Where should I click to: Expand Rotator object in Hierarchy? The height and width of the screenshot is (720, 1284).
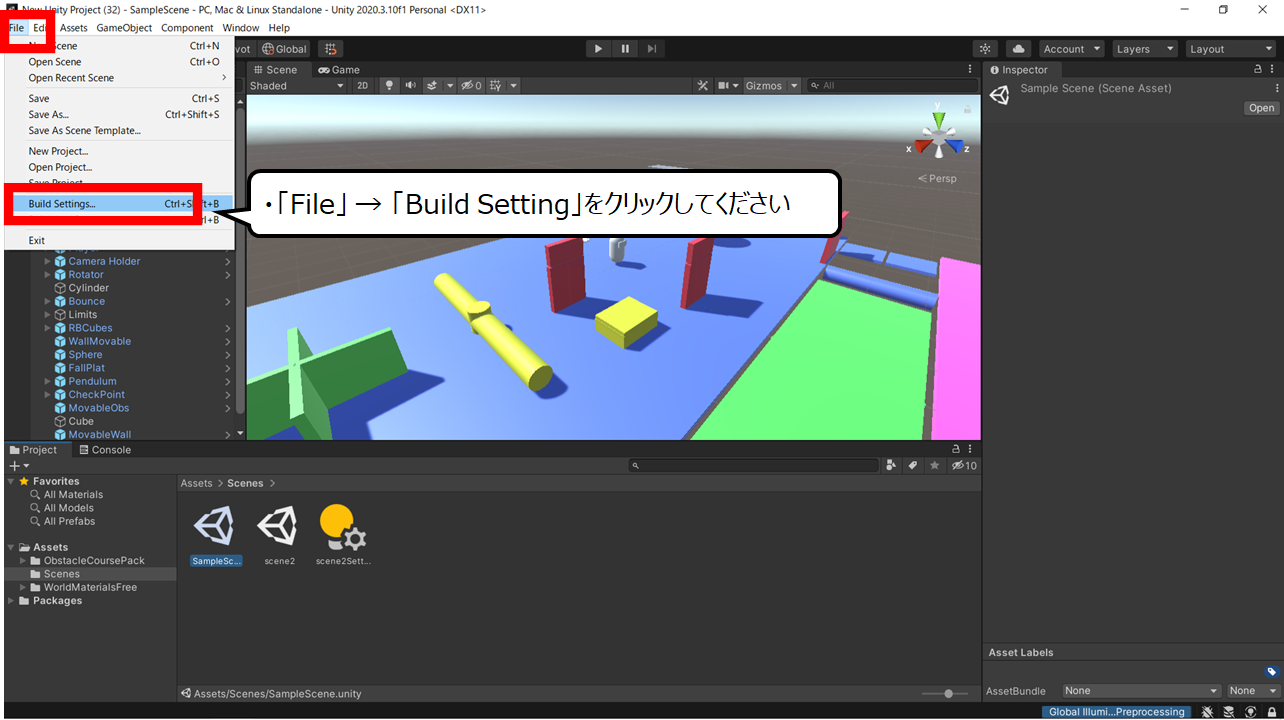tap(47, 275)
